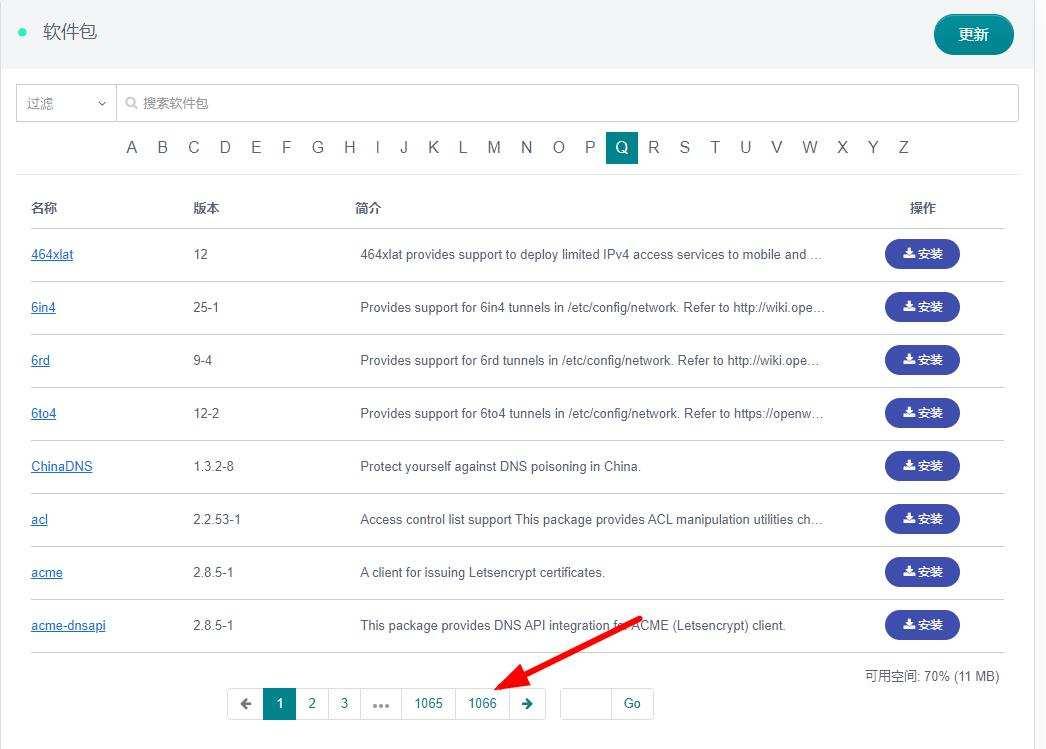Install the acme-dnsapi package

point(922,625)
